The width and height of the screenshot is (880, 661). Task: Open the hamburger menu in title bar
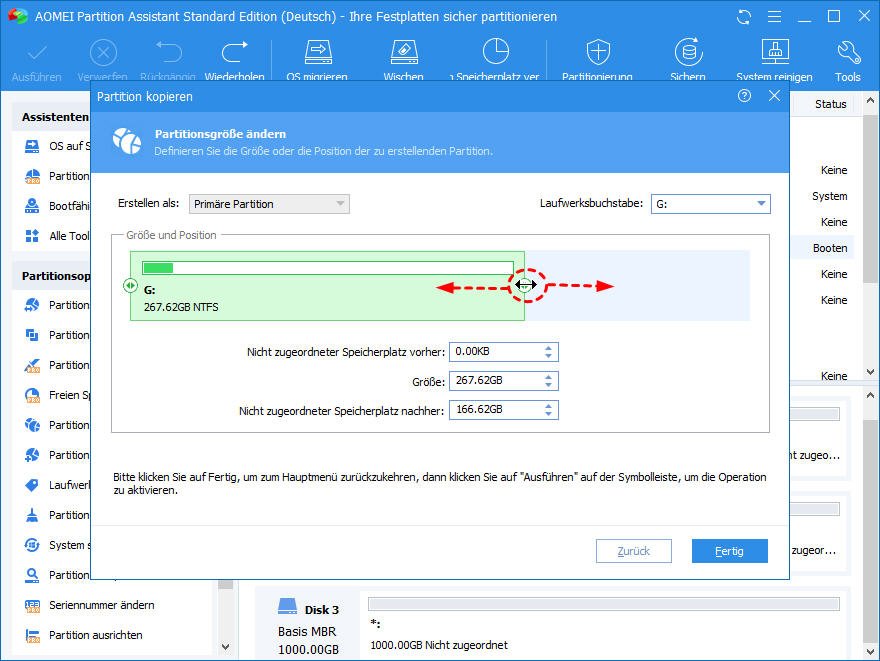(x=774, y=17)
